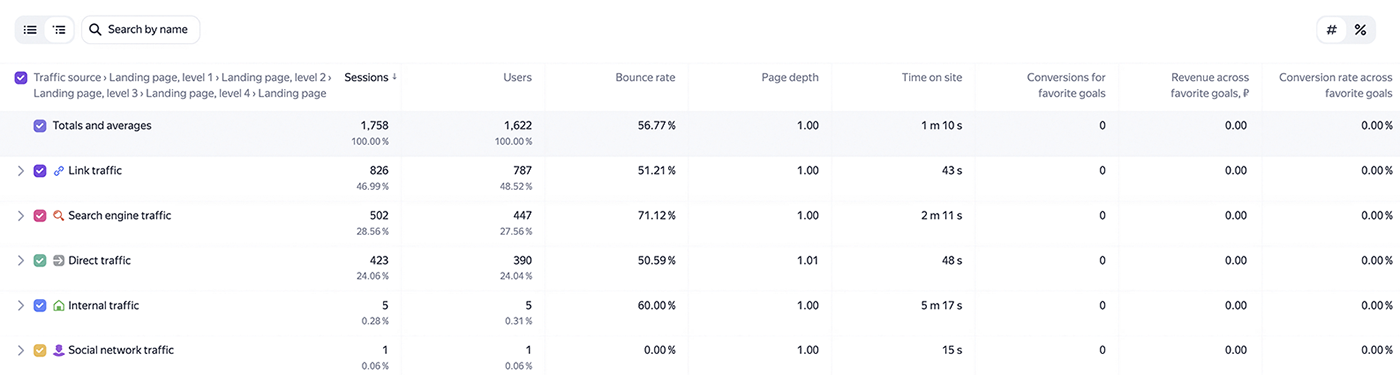Click the 50.59% bounce rate cell
Screen dimensions: 1400x375
[x=656, y=261]
